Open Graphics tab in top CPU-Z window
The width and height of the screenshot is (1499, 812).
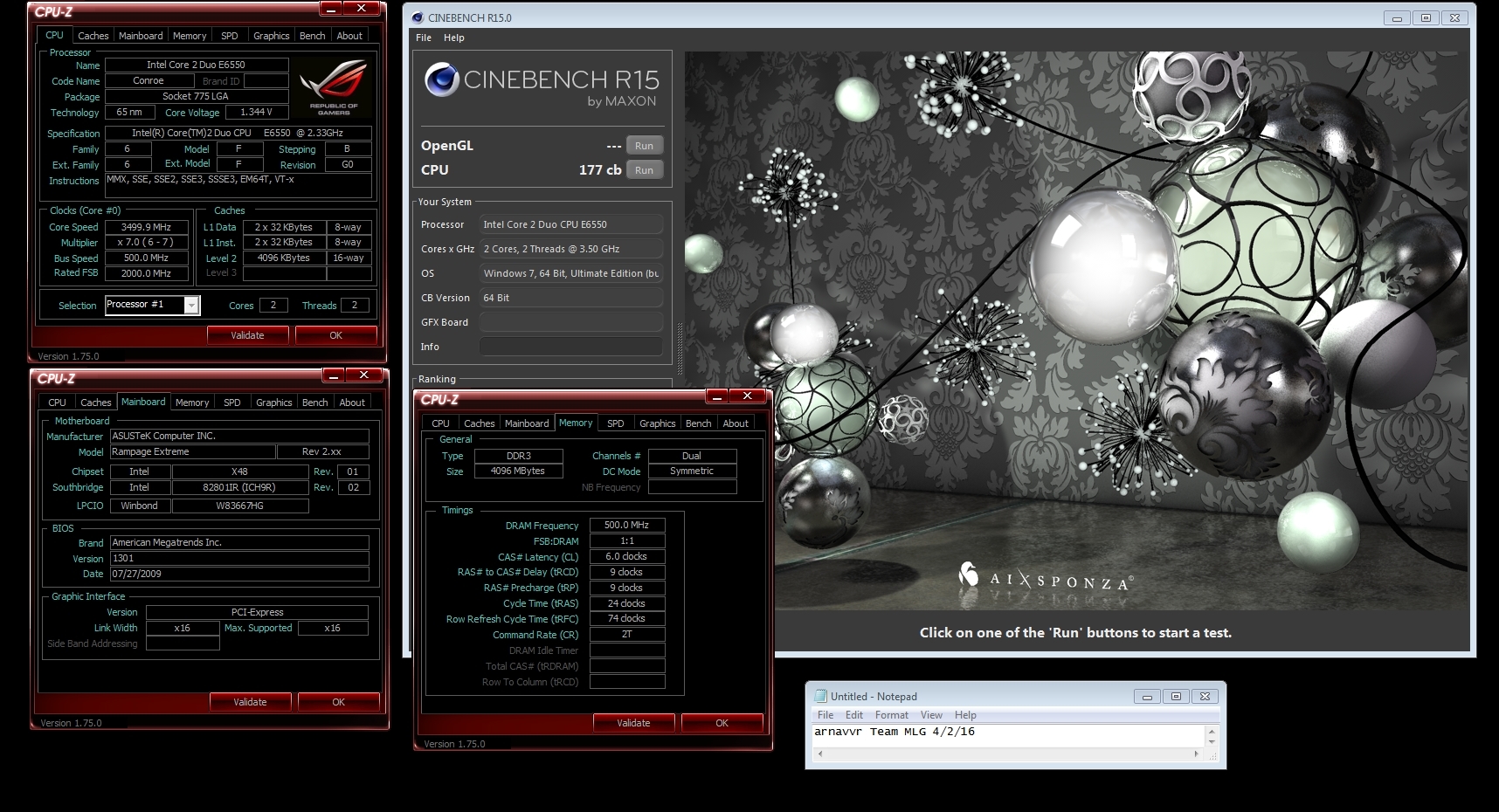click(271, 36)
